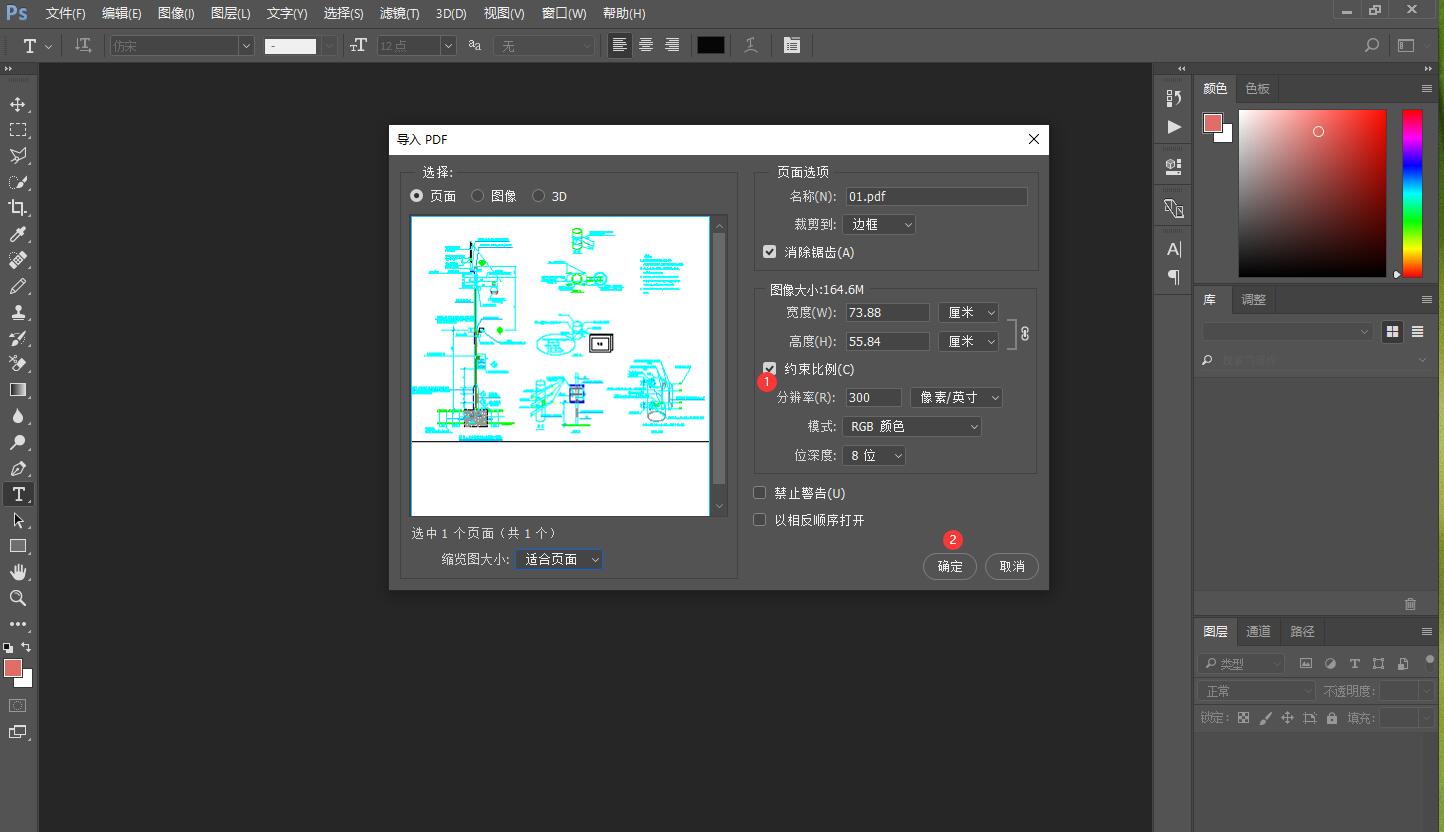Open the 模式 RGB 颜色 dropdown
Viewport: 1444px width, 832px height.
click(911, 426)
